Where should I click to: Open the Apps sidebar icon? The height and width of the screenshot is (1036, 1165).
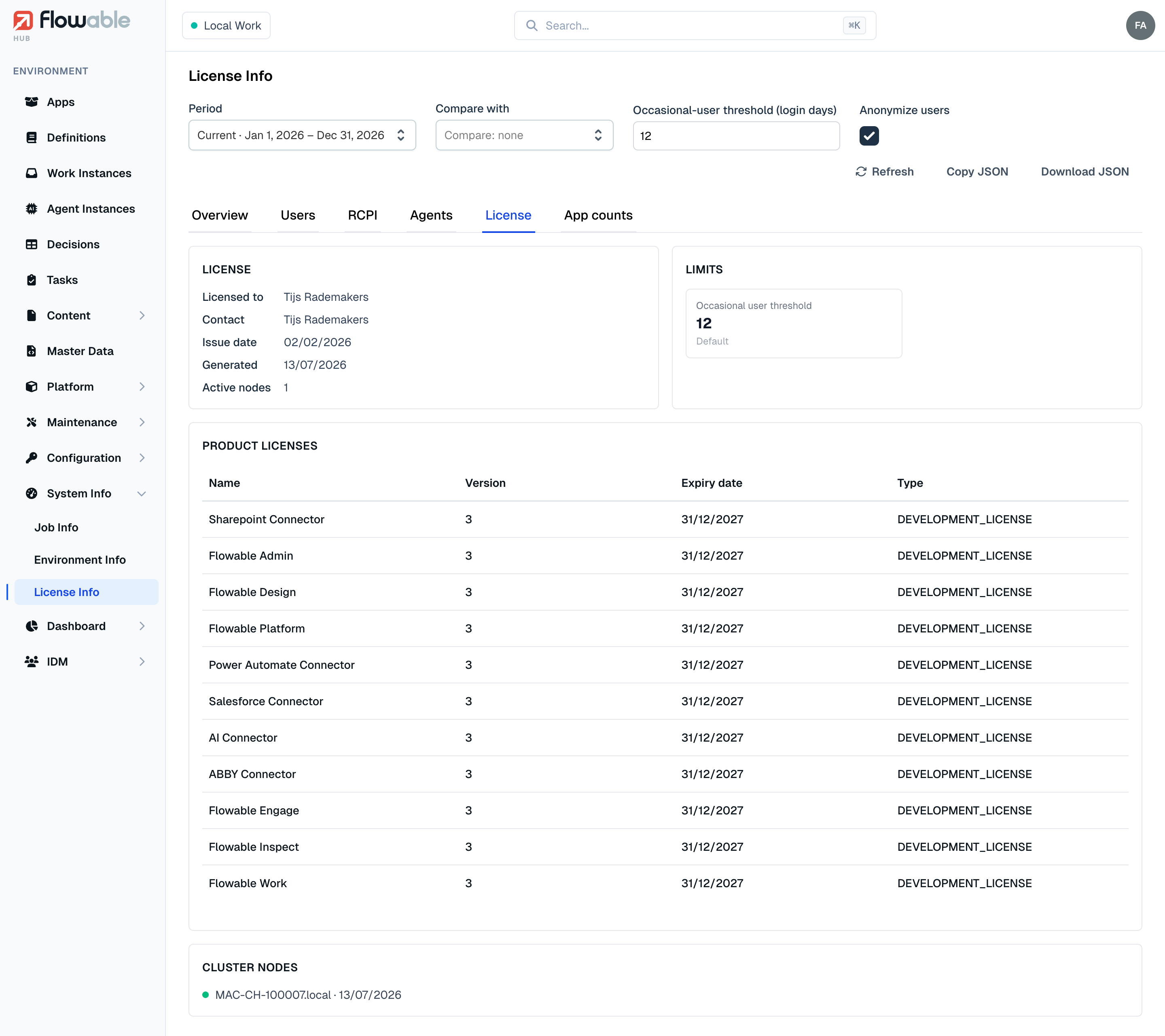[x=31, y=102]
